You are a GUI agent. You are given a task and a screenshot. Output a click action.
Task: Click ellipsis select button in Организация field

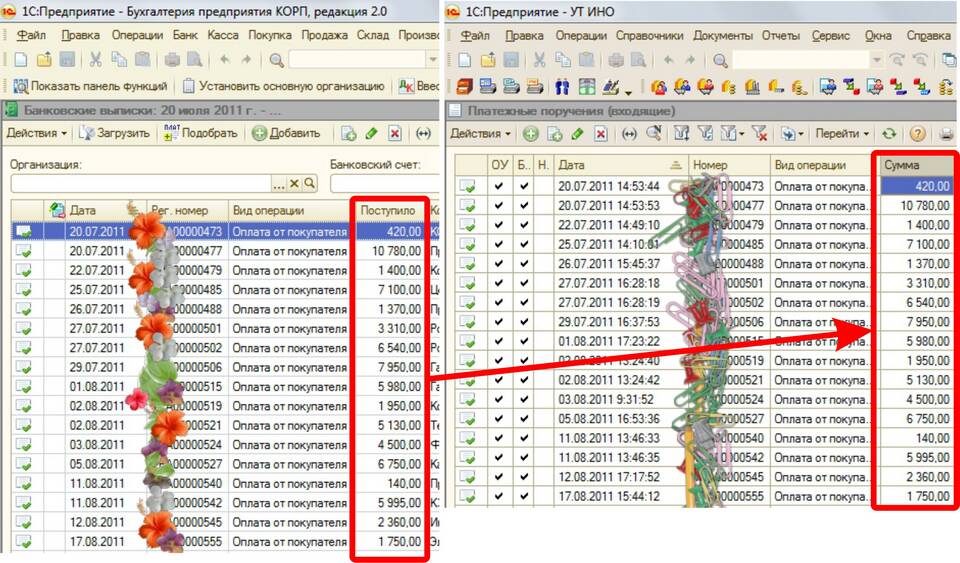pos(279,184)
